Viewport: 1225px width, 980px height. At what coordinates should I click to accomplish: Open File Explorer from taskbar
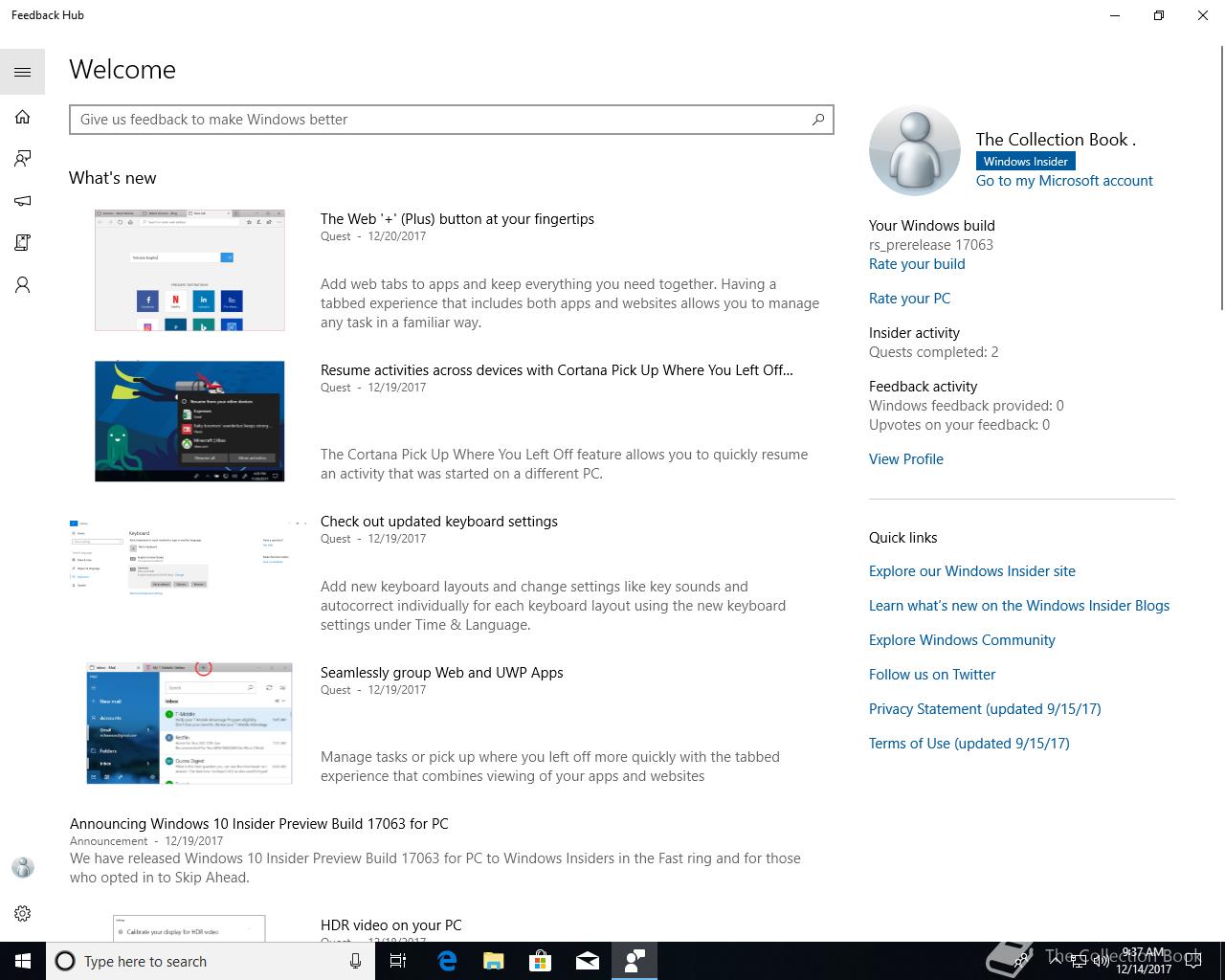(494, 961)
